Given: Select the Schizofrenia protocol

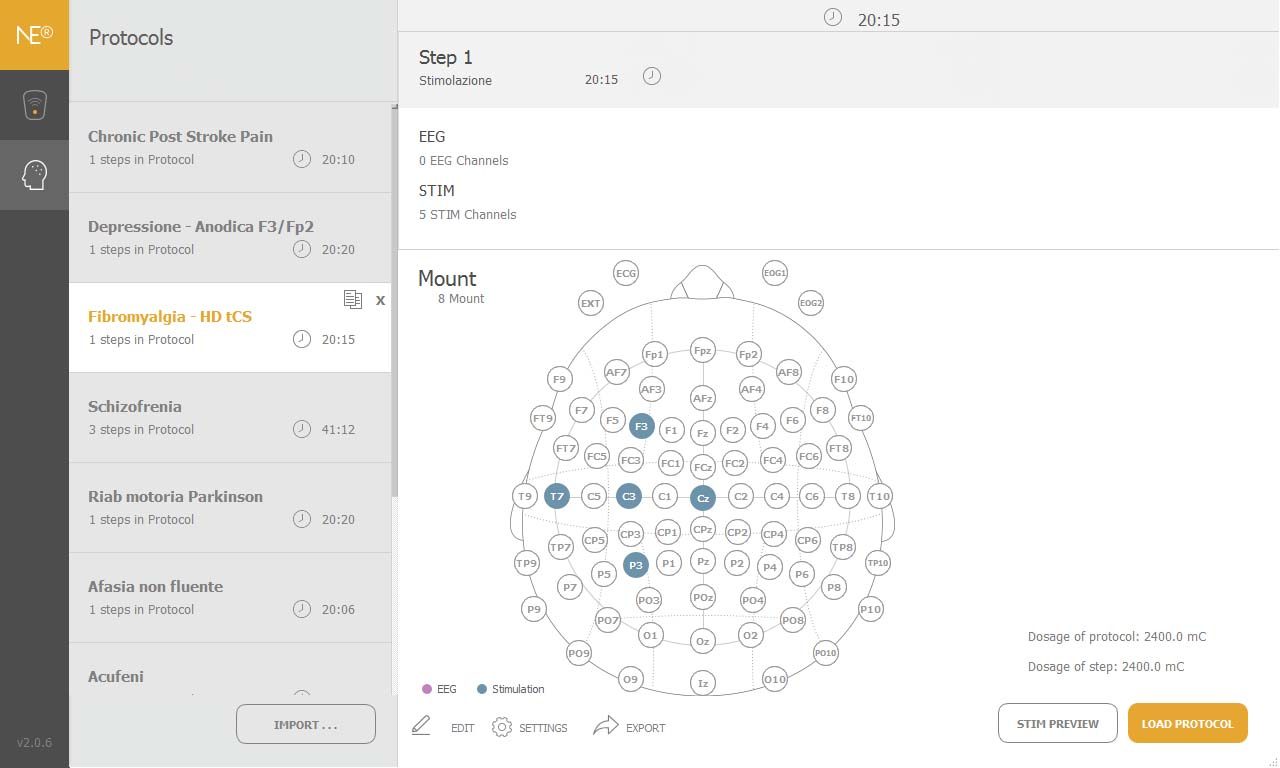Looking at the screenshot, I should click(230, 417).
